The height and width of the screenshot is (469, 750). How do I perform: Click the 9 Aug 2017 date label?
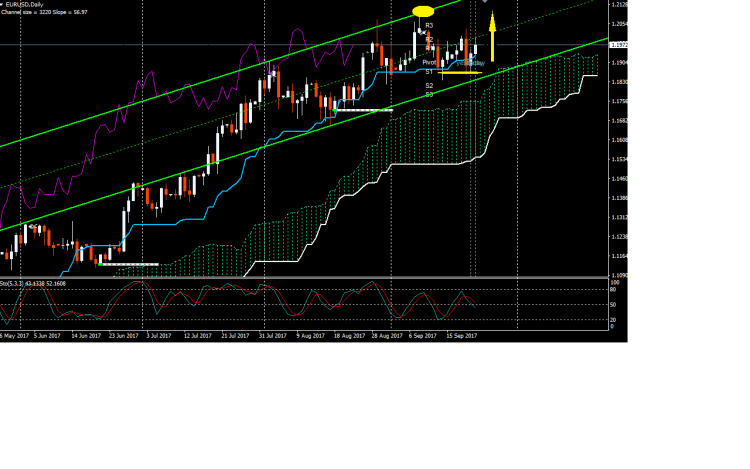pyautogui.click(x=310, y=336)
